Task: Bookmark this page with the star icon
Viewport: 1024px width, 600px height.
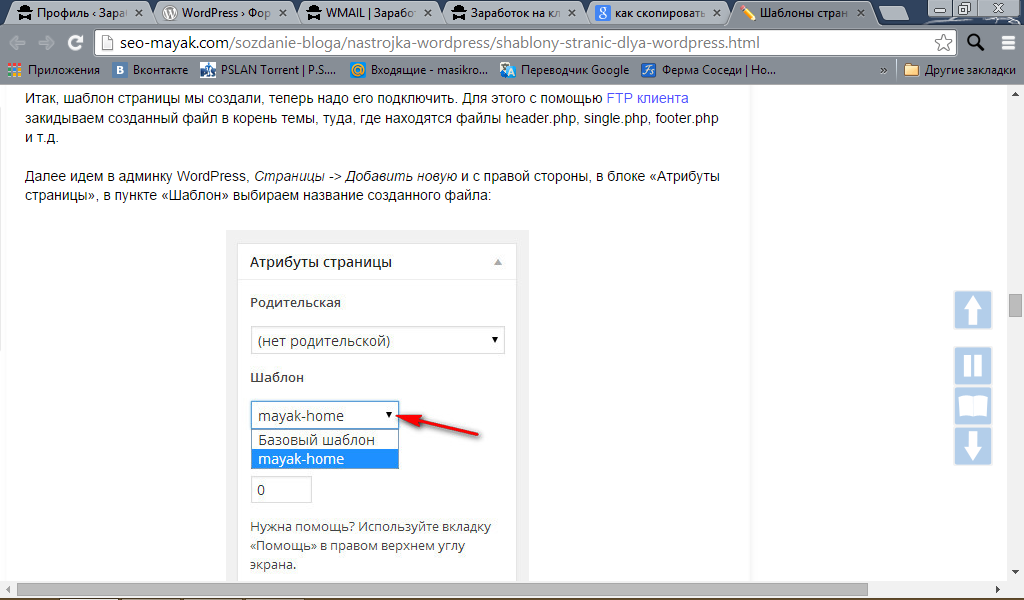Action: 943,43
